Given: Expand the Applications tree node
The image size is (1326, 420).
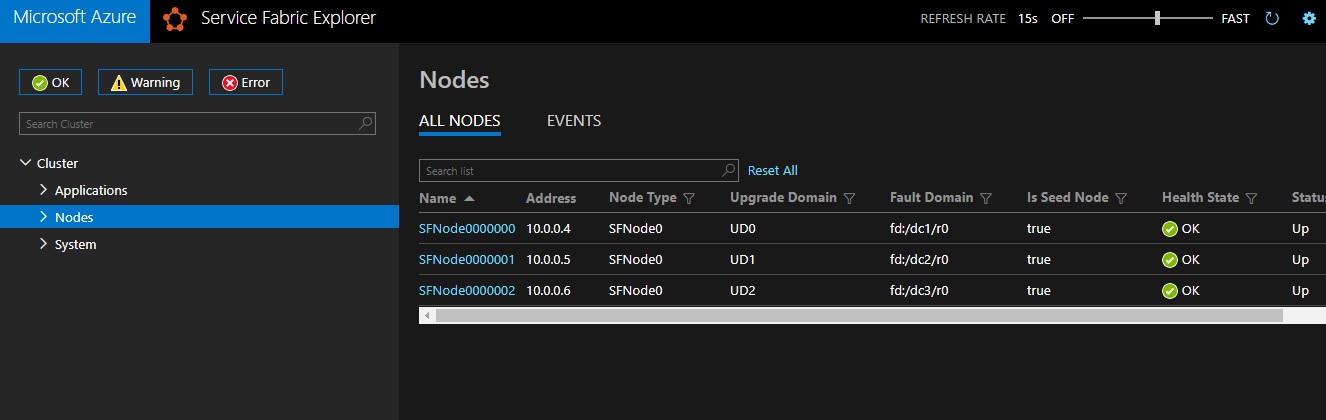Looking at the screenshot, I should pos(43,190).
